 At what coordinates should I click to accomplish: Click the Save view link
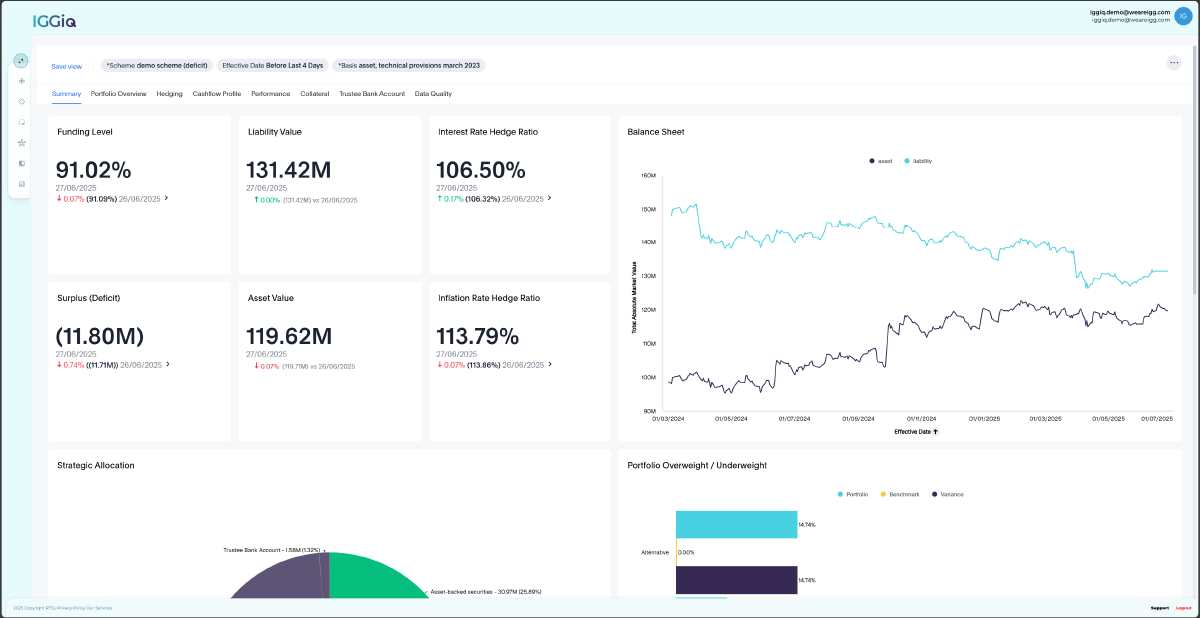67,66
